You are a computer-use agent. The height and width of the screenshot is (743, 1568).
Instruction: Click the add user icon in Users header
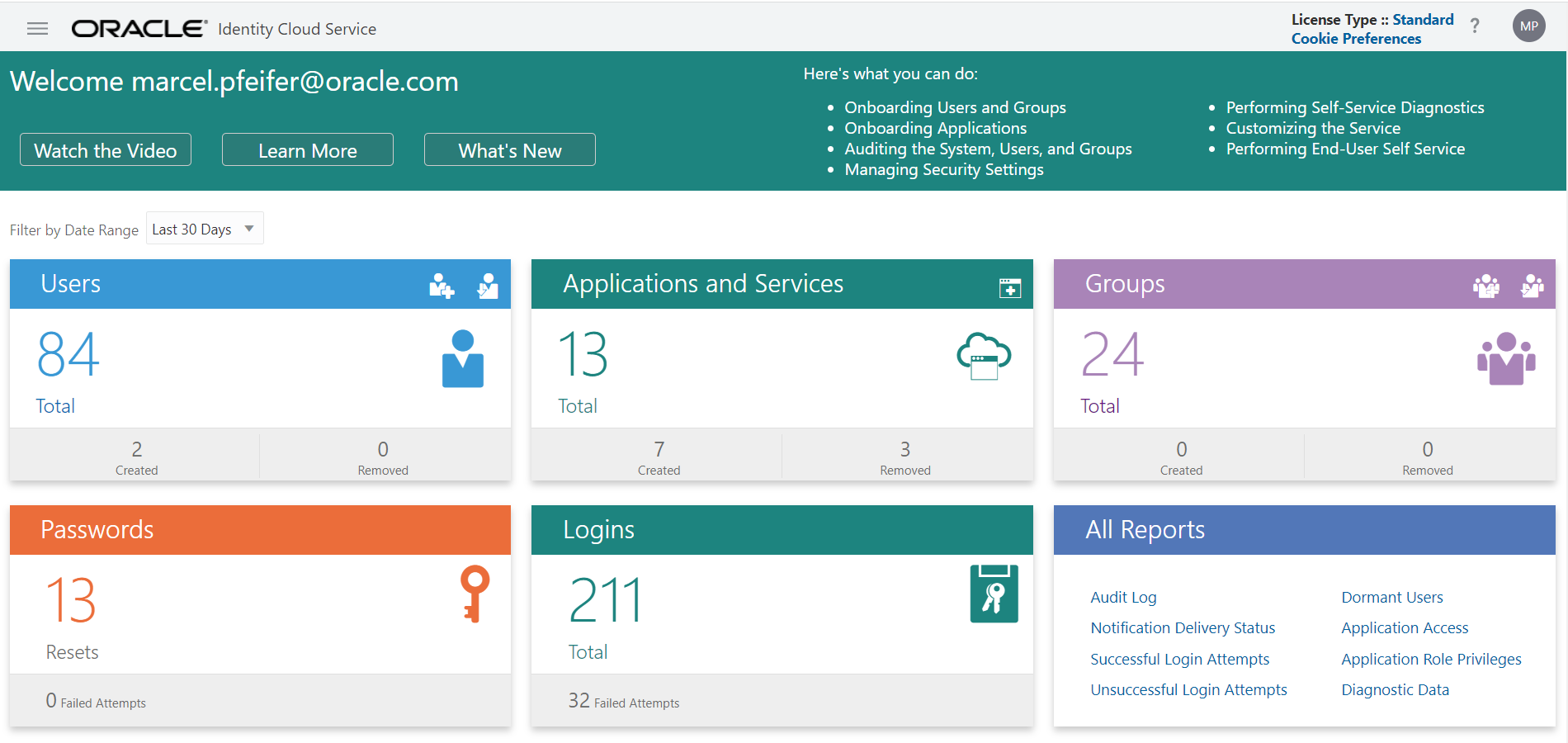[442, 286]
